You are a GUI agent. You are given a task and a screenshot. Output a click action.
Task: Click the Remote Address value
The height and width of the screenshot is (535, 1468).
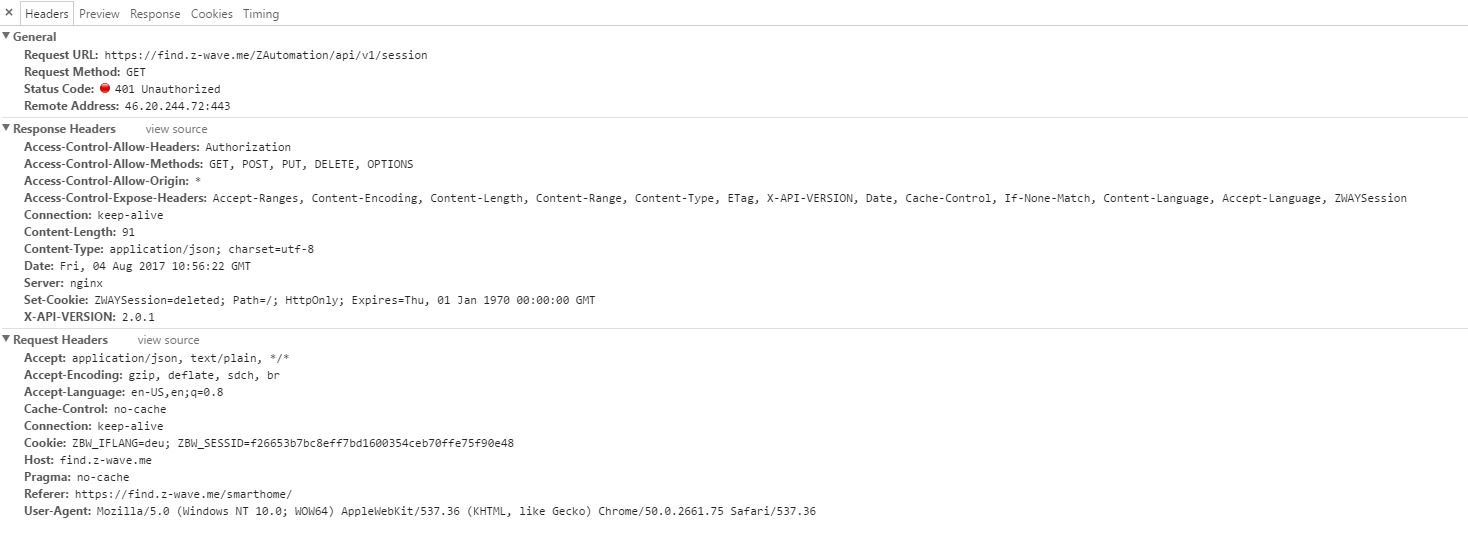click(177, 106)
